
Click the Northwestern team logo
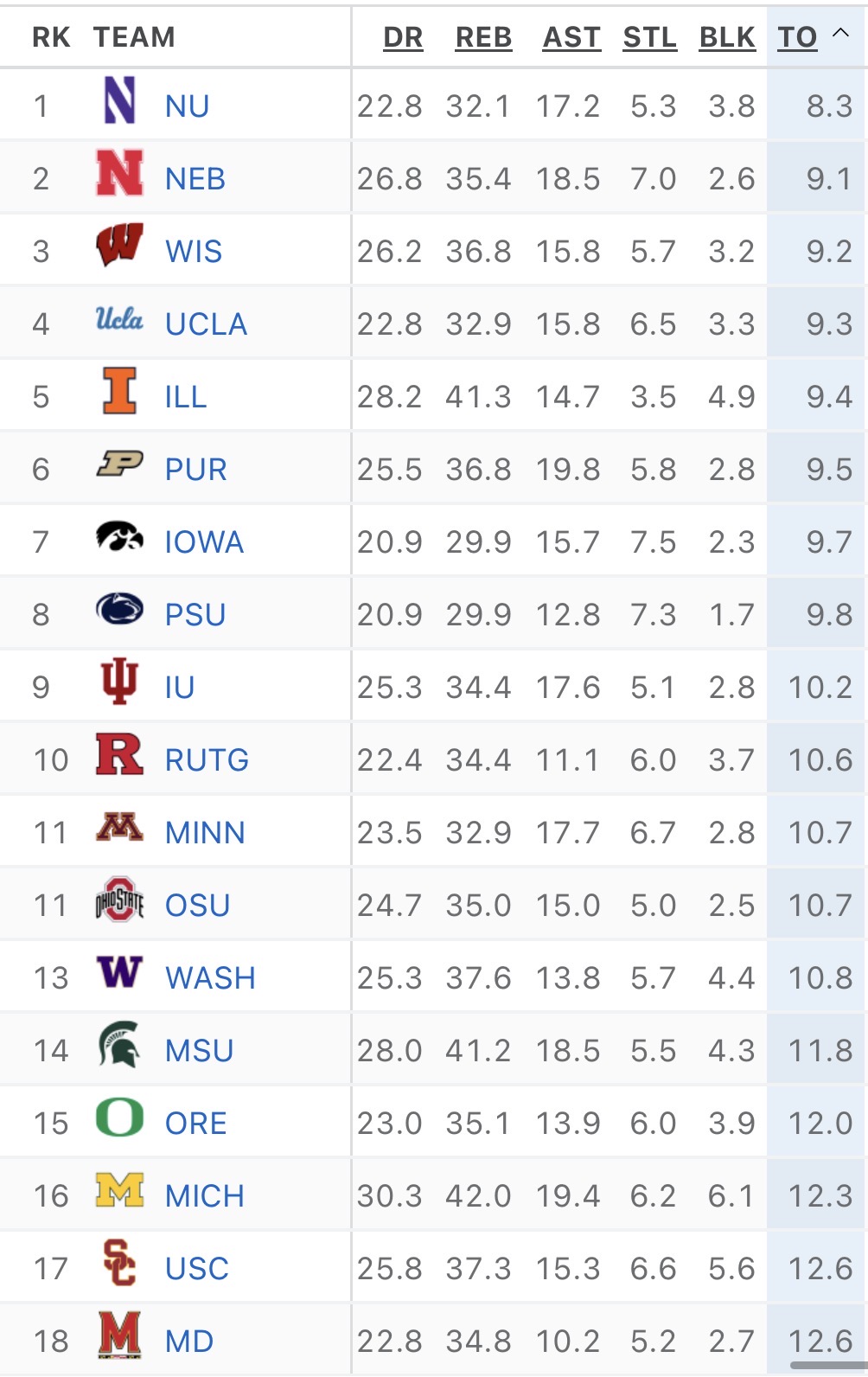119,101
